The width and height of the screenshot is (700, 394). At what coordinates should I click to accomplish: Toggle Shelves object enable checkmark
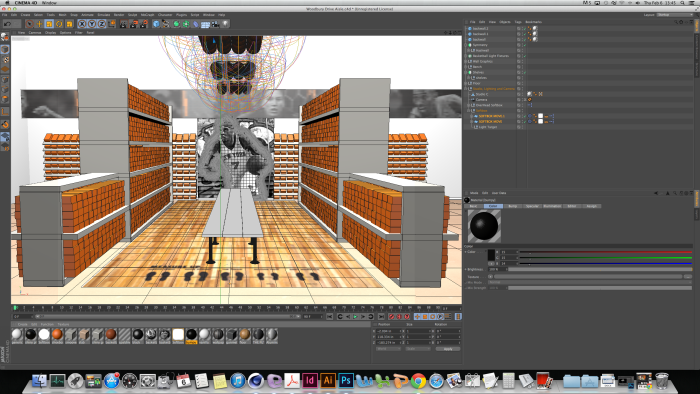tap(525, 72)
